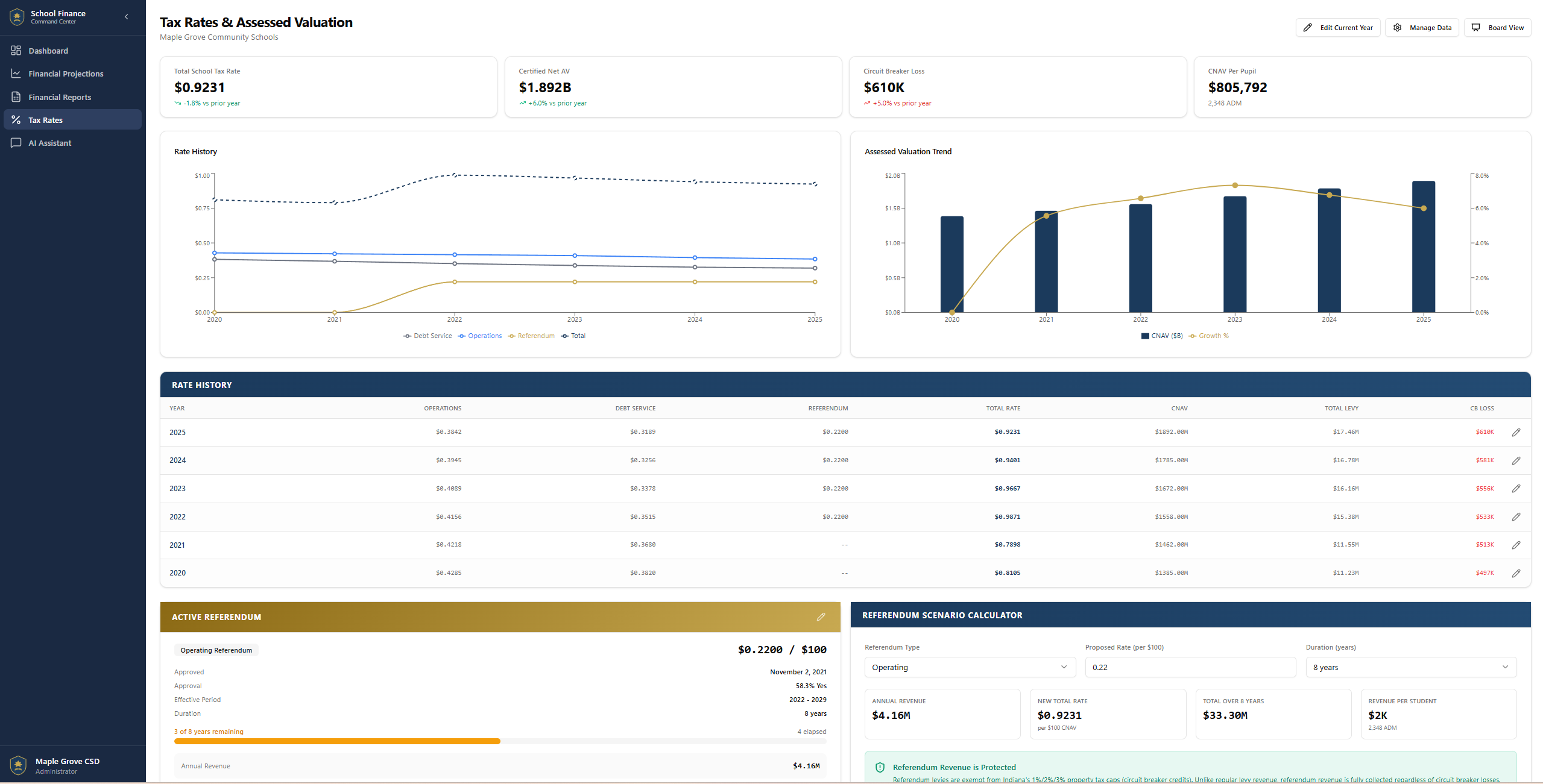Click the pencil icon for the 2021 row

click(x=1516, y=545)
